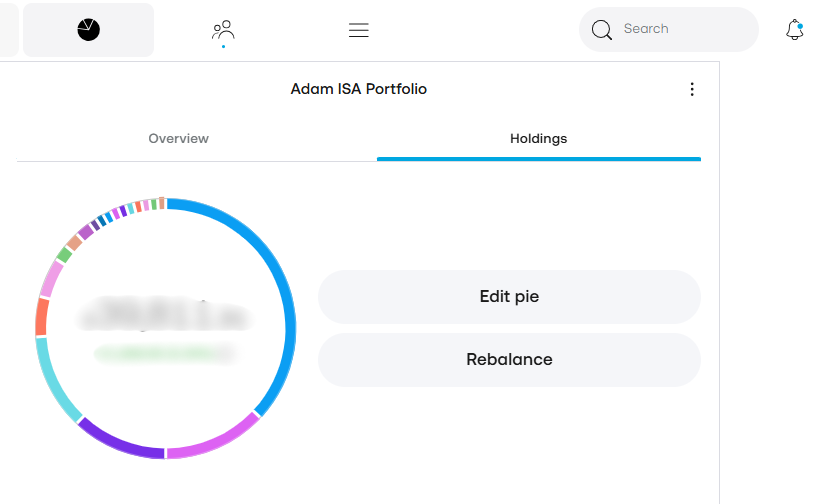
Task: Open the social community people icon
Action: coord(223,30)
